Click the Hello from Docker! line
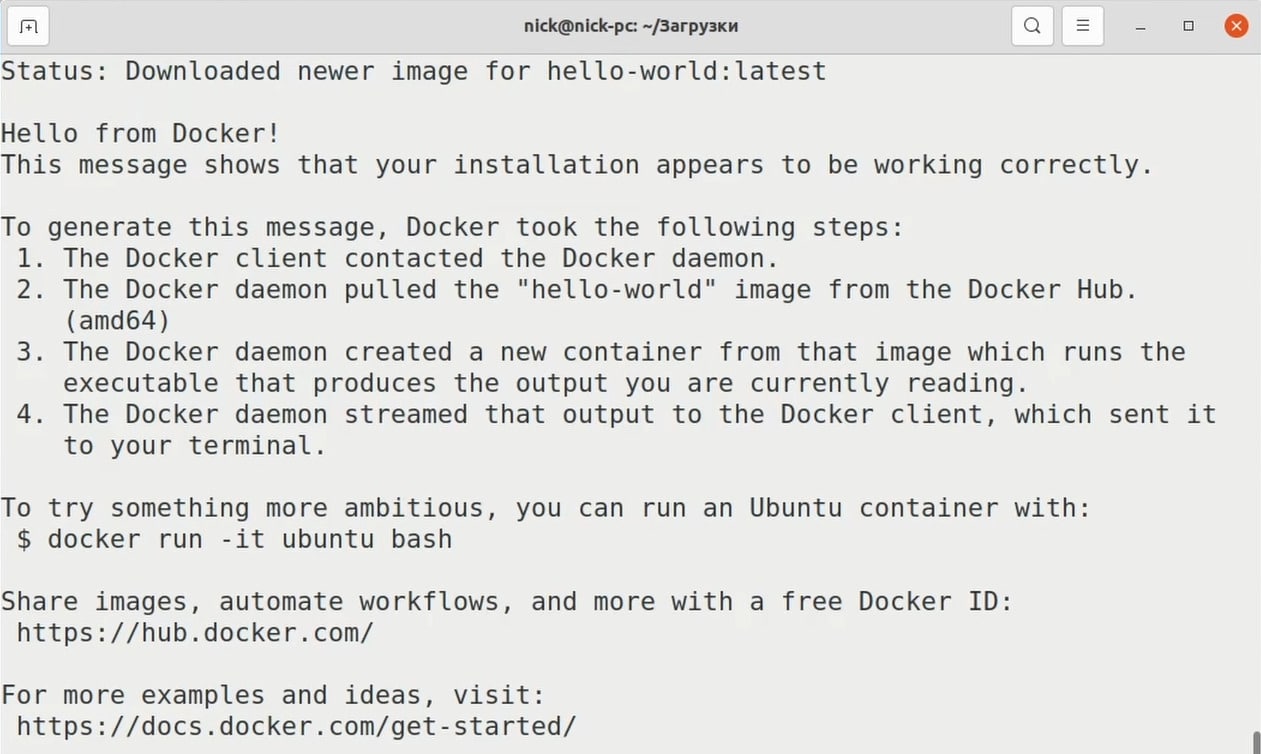This screenshot has height=754, width=1261. (x=141, y=133)
